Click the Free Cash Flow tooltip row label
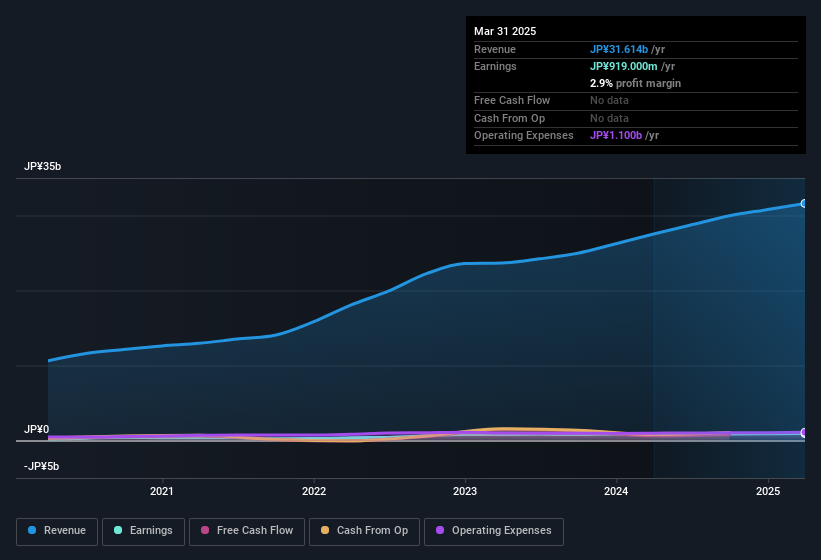Screen dimensions: 821x560 click(x=512, y=100)
